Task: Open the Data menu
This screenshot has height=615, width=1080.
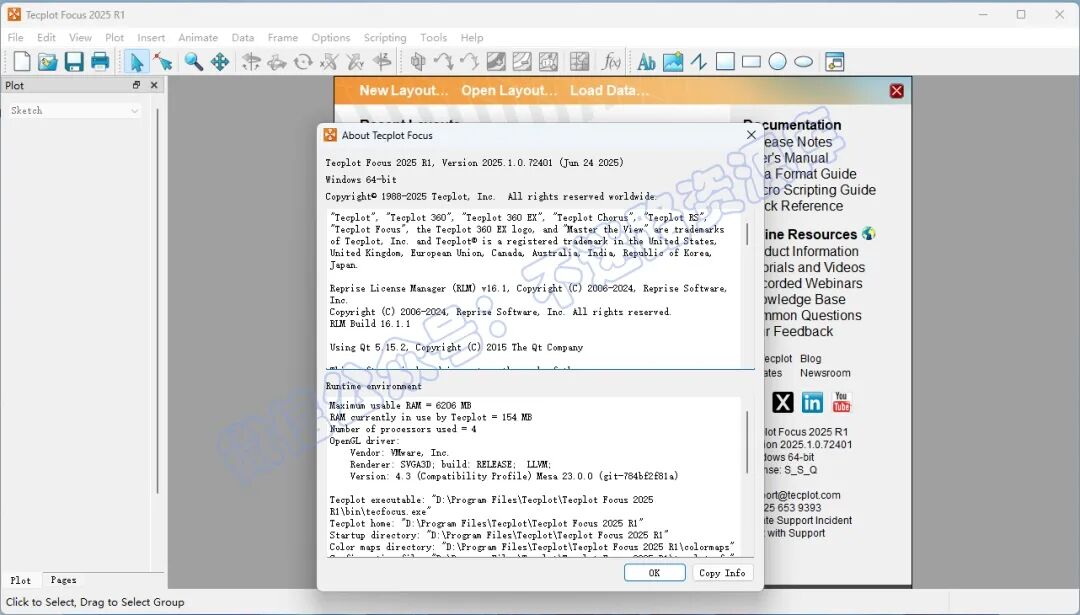Action: (242, 38)
